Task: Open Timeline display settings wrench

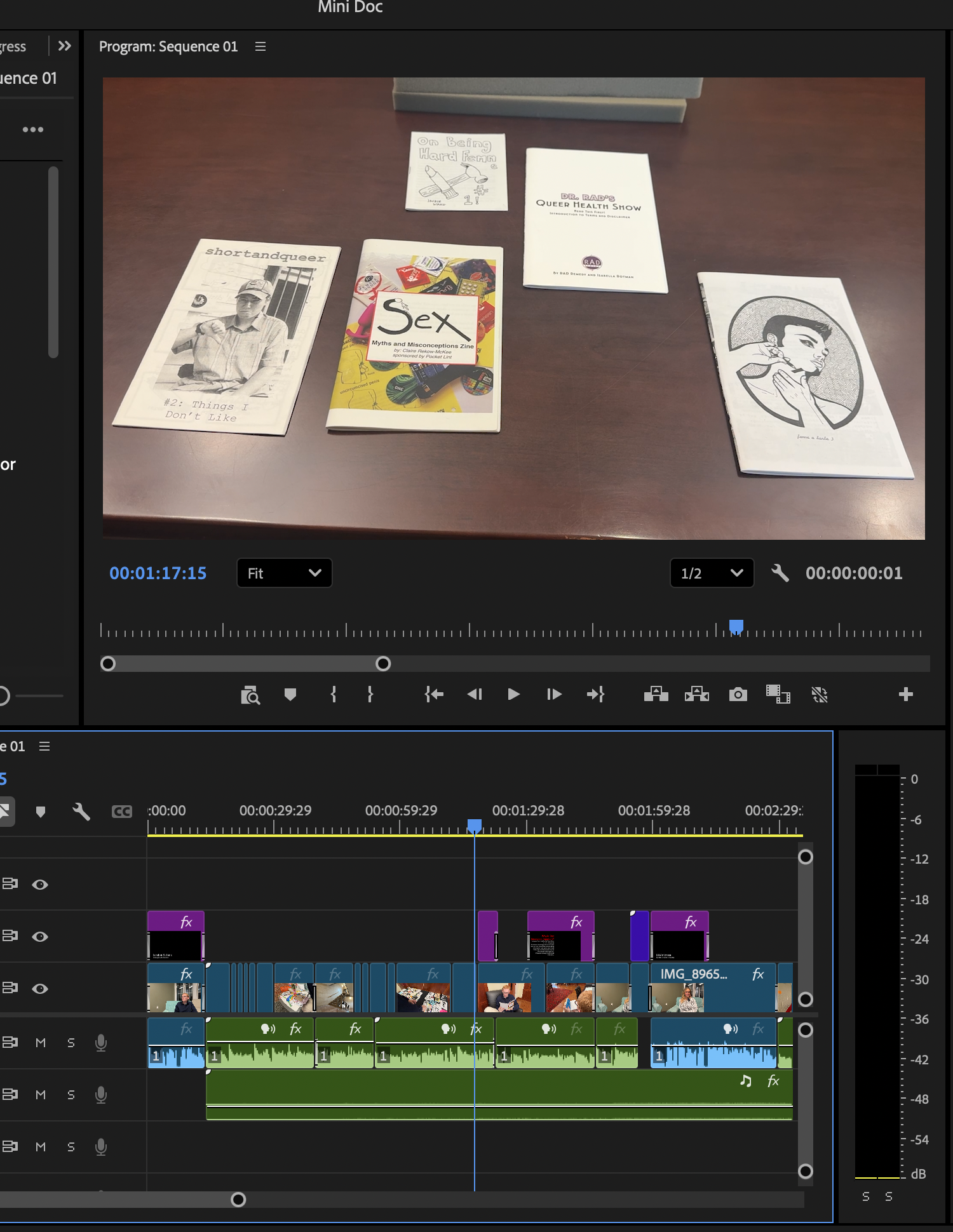Action: tap(81, 812)
